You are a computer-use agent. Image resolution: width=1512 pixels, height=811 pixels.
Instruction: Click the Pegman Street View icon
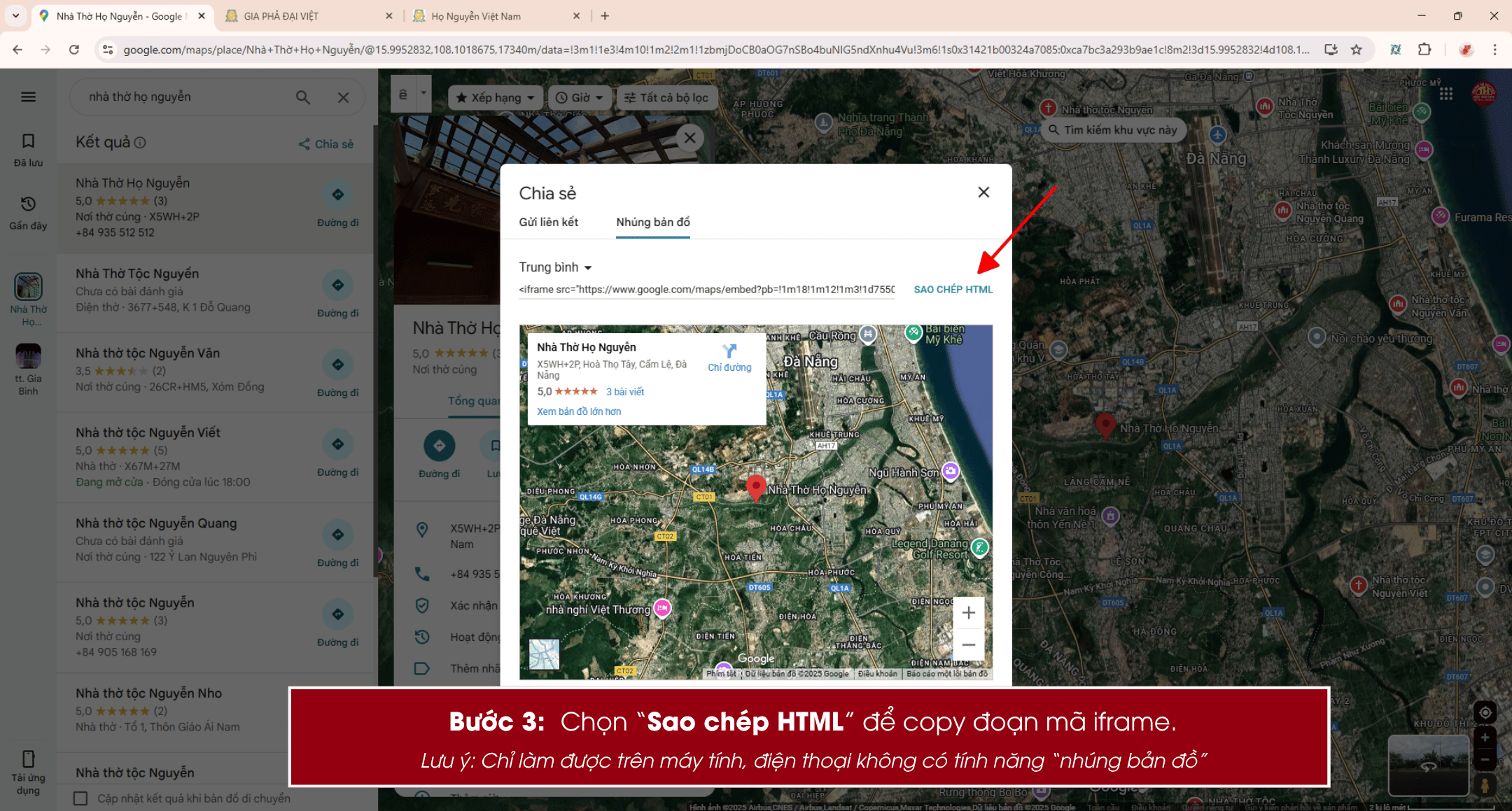[x=1485, y=784]
